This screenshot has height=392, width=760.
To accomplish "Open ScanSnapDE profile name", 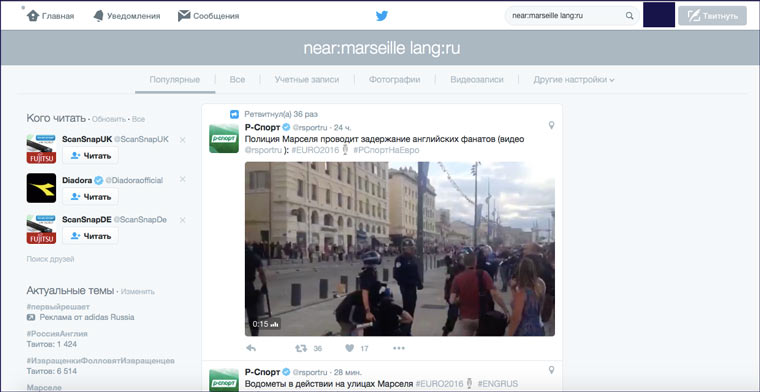I will pos(87,220).
